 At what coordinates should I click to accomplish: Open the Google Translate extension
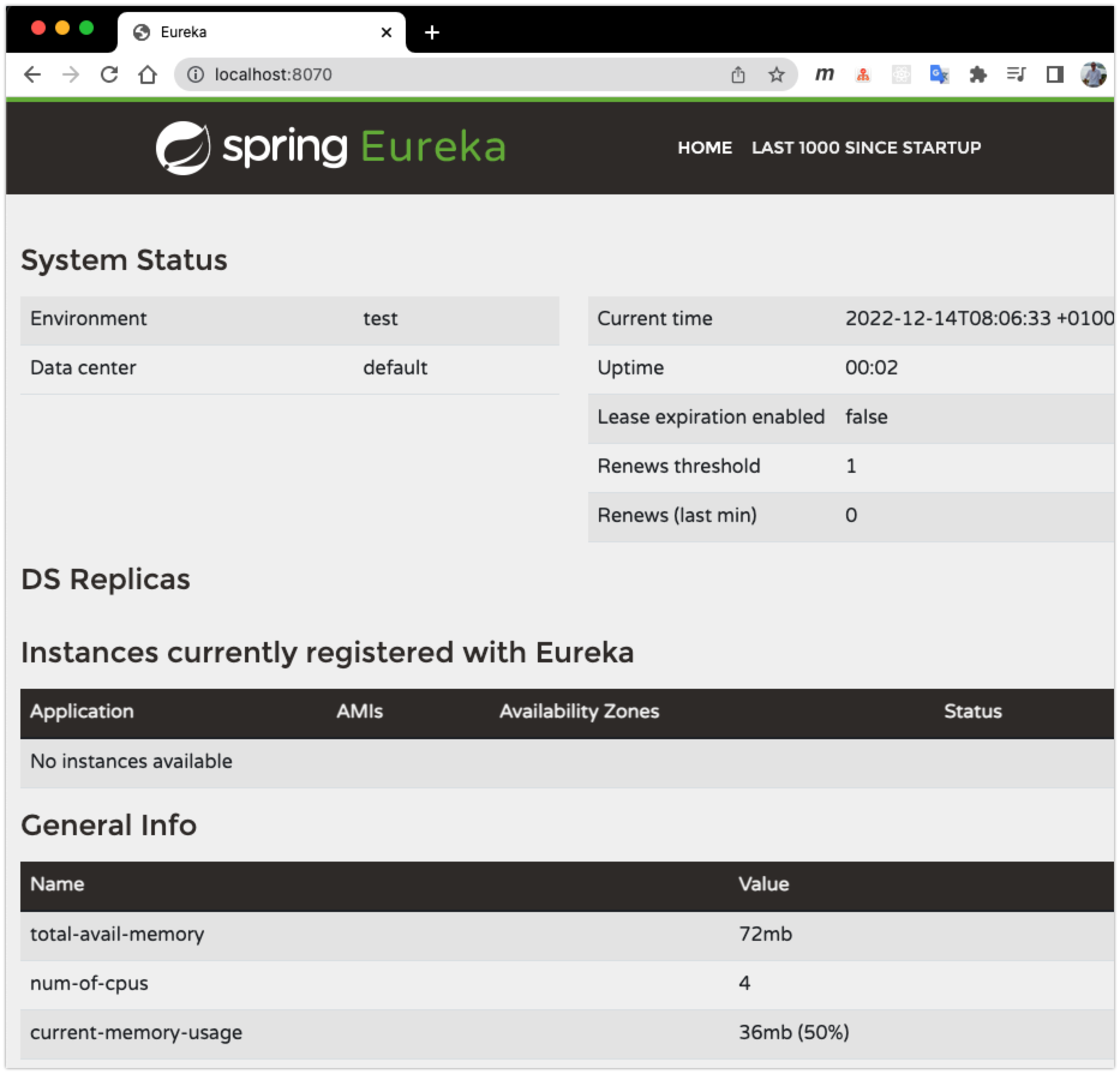click(939, 74)
